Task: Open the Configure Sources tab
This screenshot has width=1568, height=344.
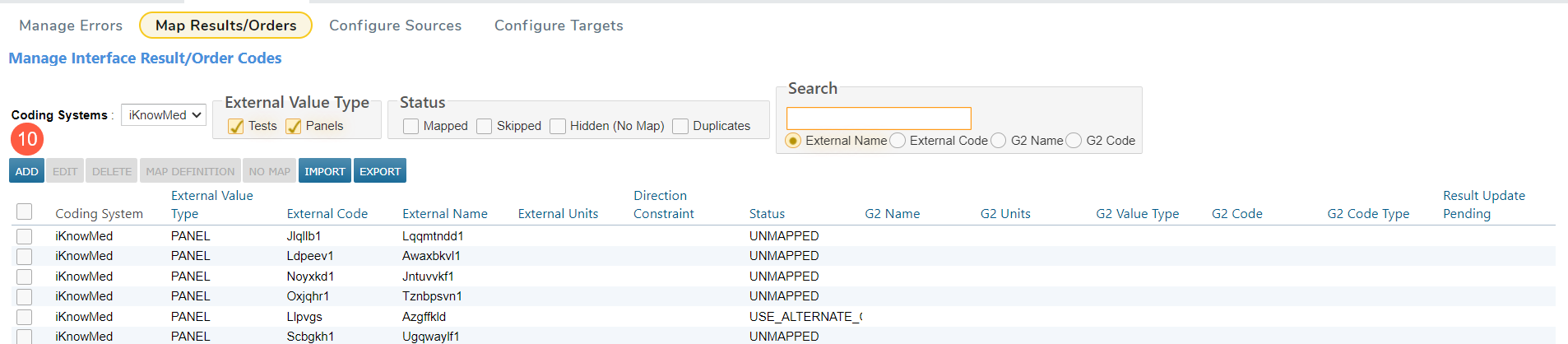Action: click(x=395, y=26)
